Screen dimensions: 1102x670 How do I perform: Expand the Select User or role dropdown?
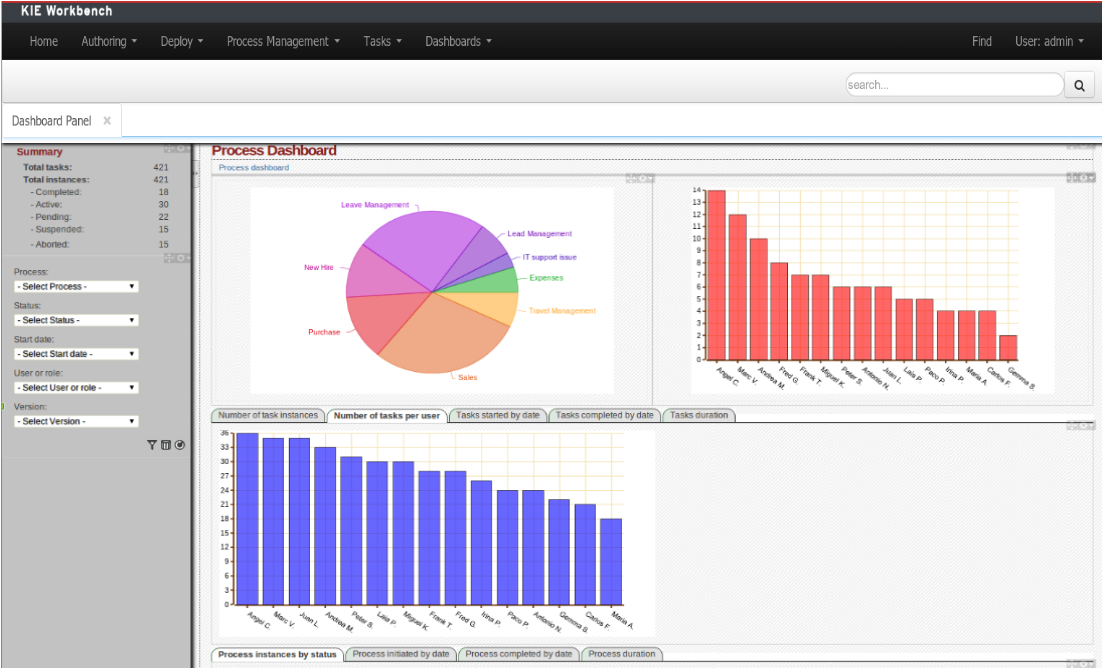pyautogui.click(x=76, y=388)
